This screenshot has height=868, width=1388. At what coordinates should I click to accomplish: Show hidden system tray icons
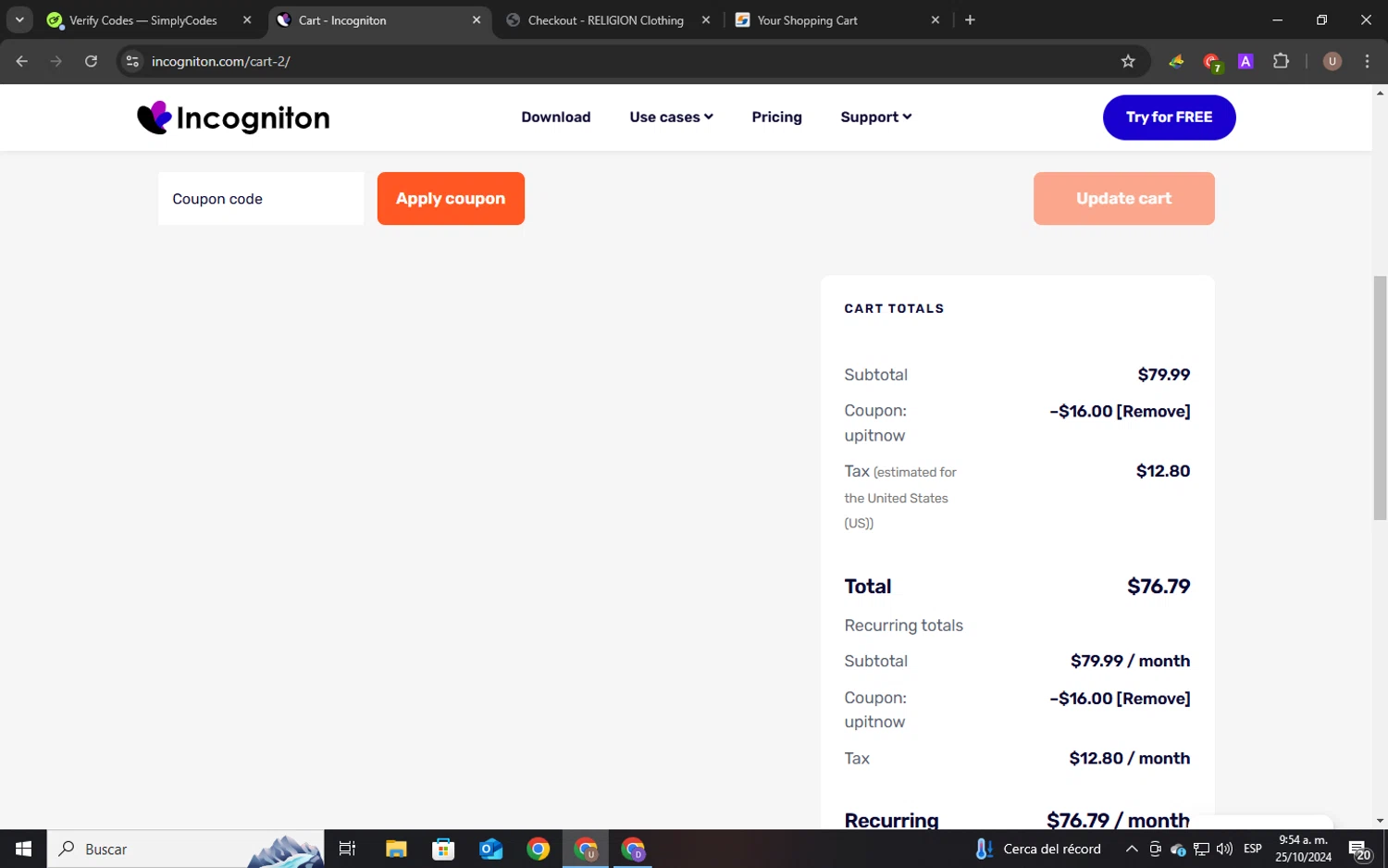(1131, 849)
